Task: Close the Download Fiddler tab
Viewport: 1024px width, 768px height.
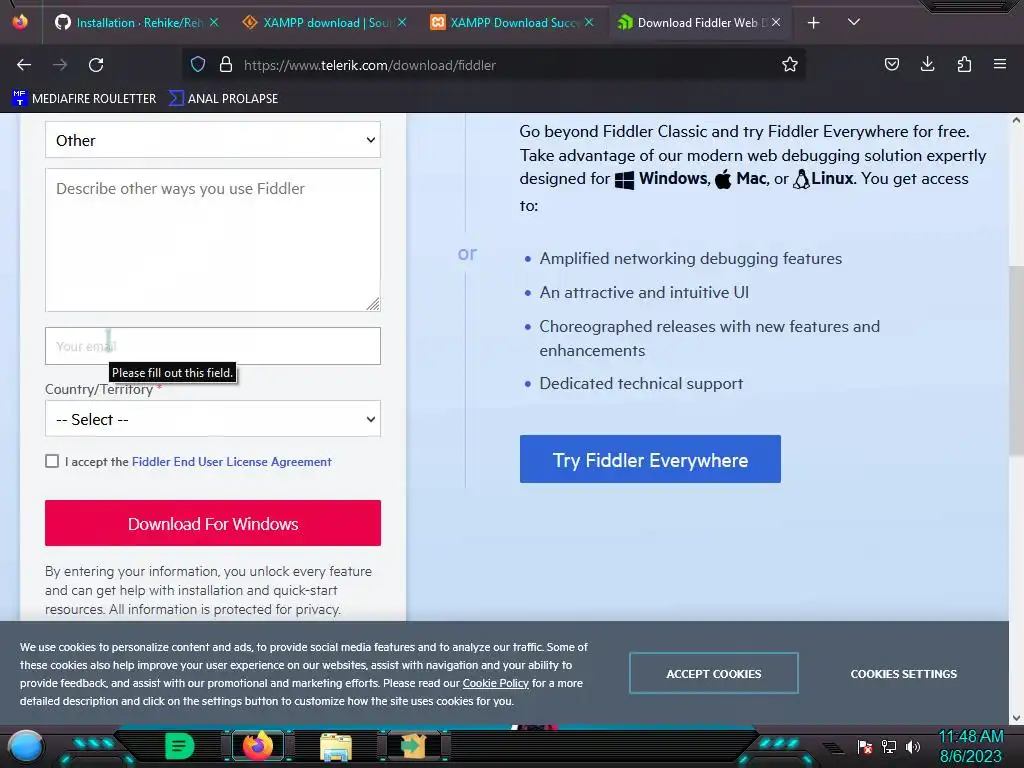Action: point(775,22)
